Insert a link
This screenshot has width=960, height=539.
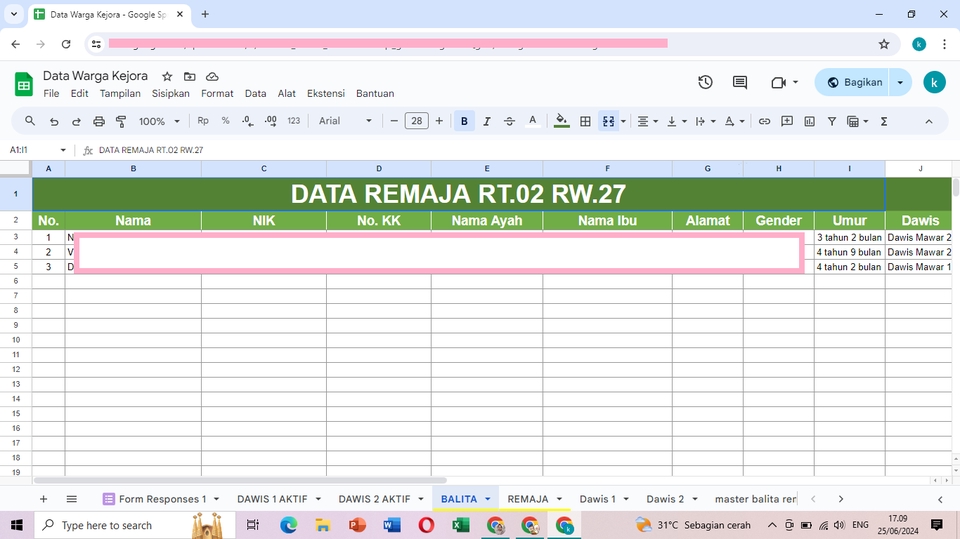coord(764,121)
